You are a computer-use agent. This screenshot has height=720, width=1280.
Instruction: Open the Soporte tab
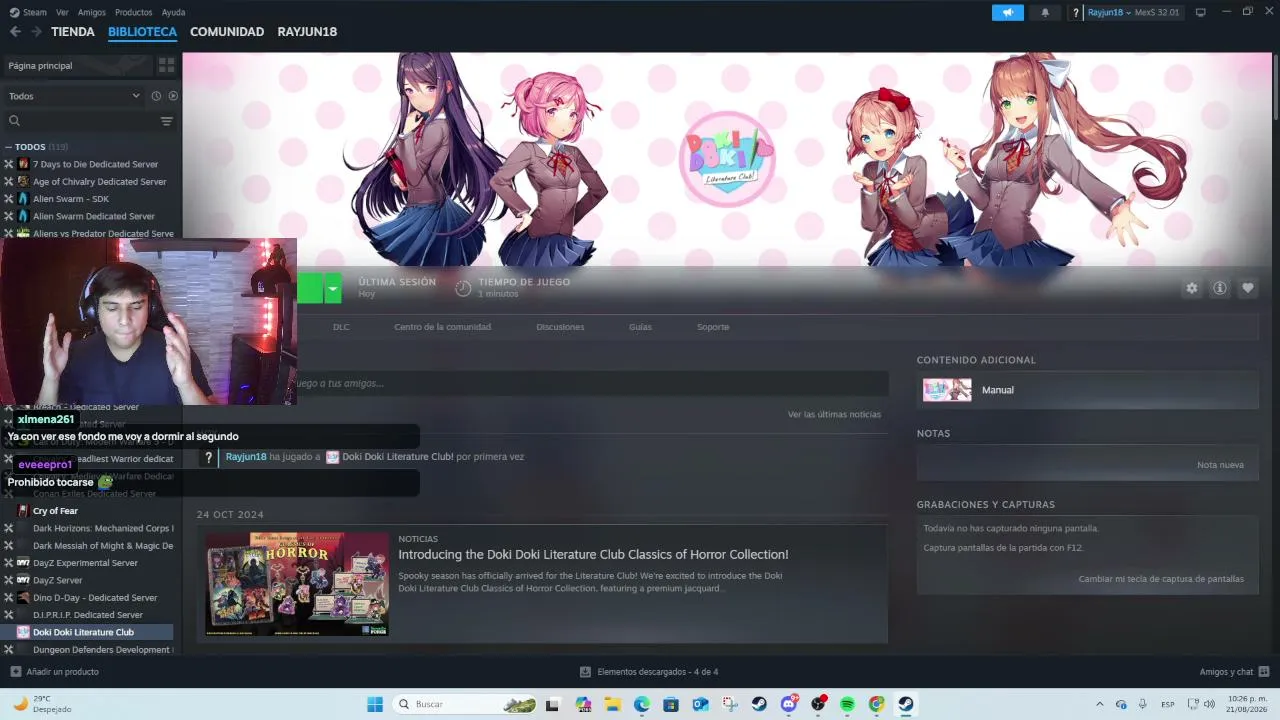pos(713,327)
